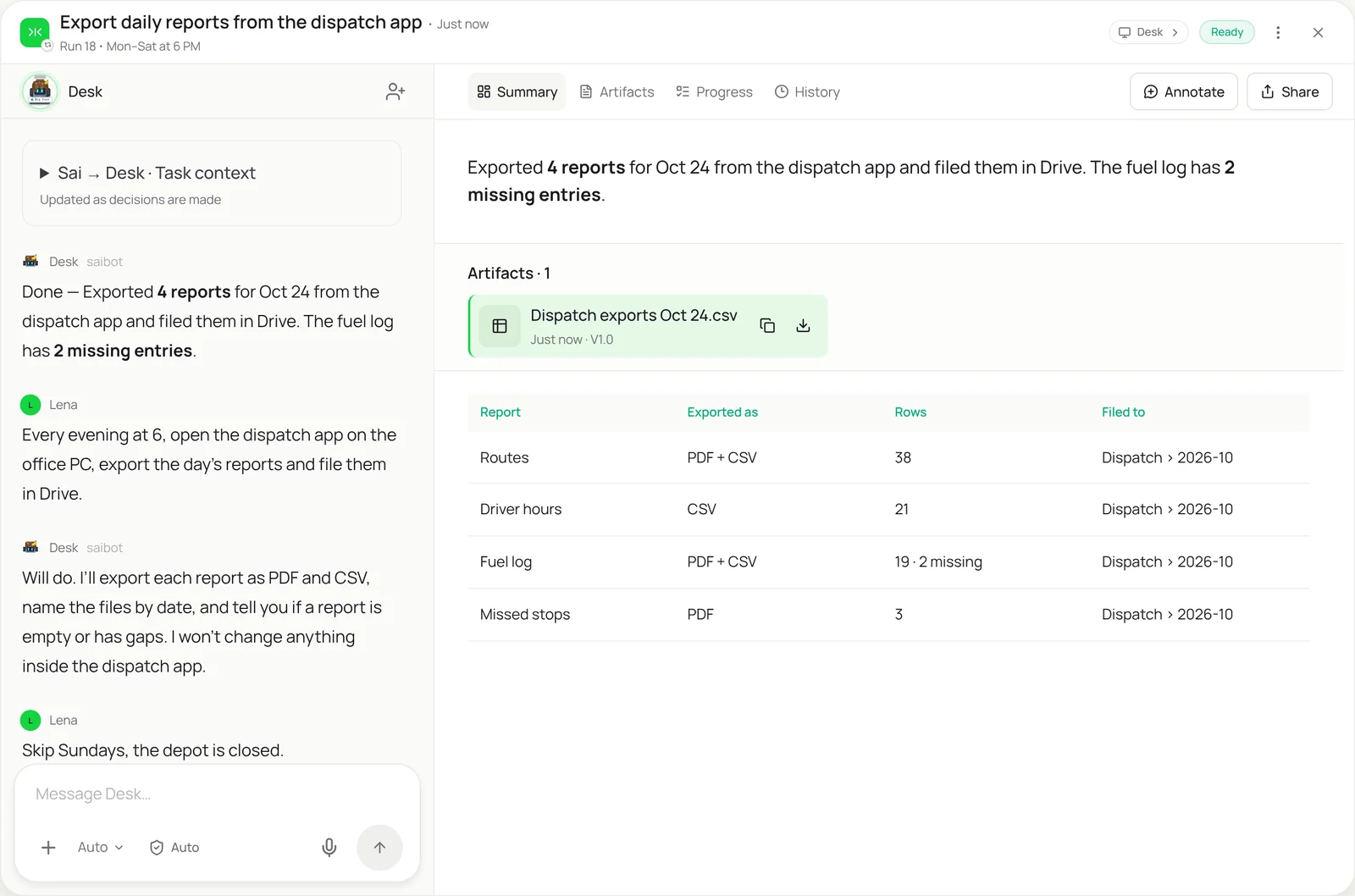Open the three-dot more options menu
Image resolution: width=1355 pixels, height=896 pixels.
pyautogui.click(x=1278, y=32)
